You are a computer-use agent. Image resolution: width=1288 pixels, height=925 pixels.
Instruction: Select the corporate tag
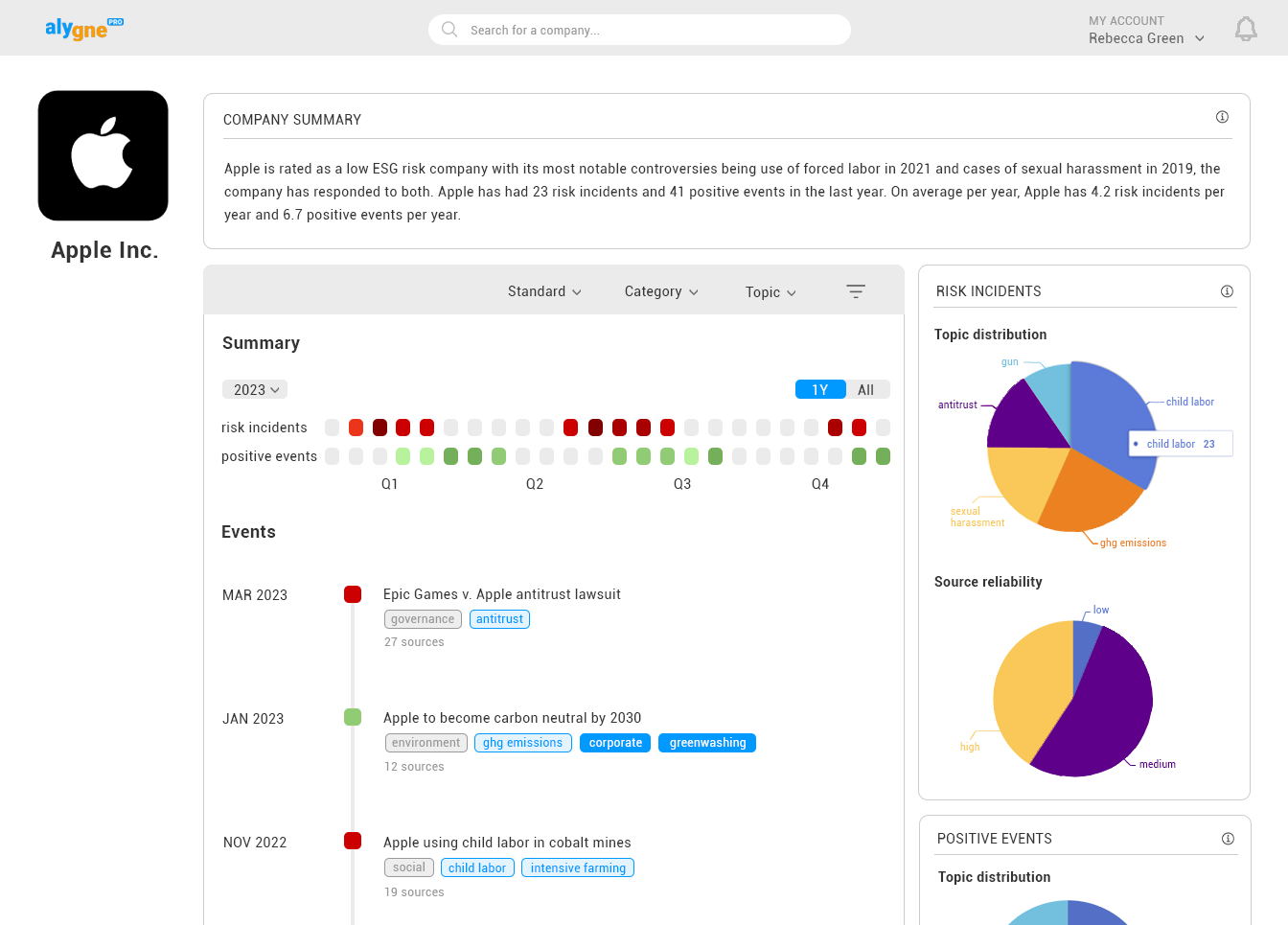(x=615, y=743)
